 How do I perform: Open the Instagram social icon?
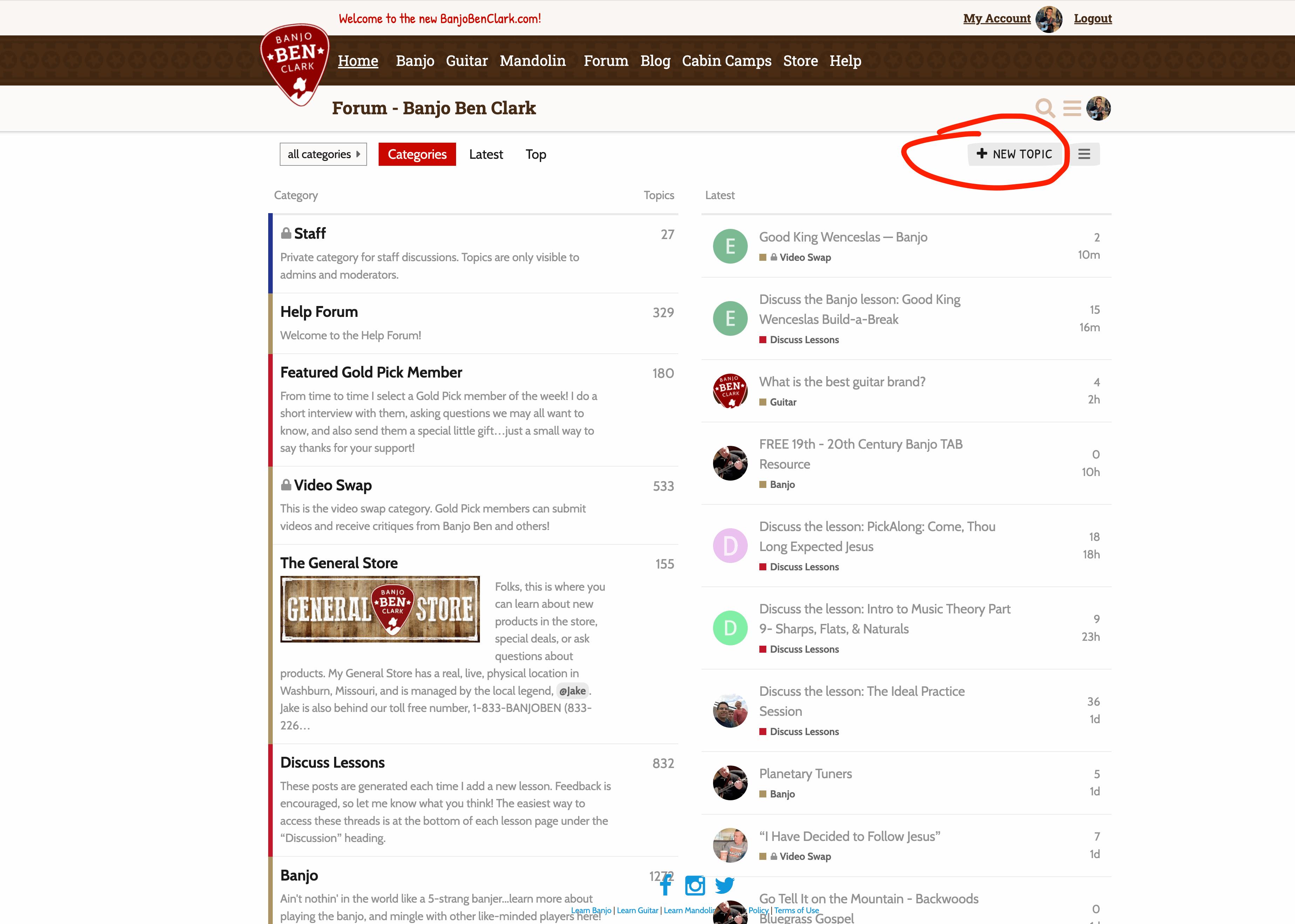695,885
